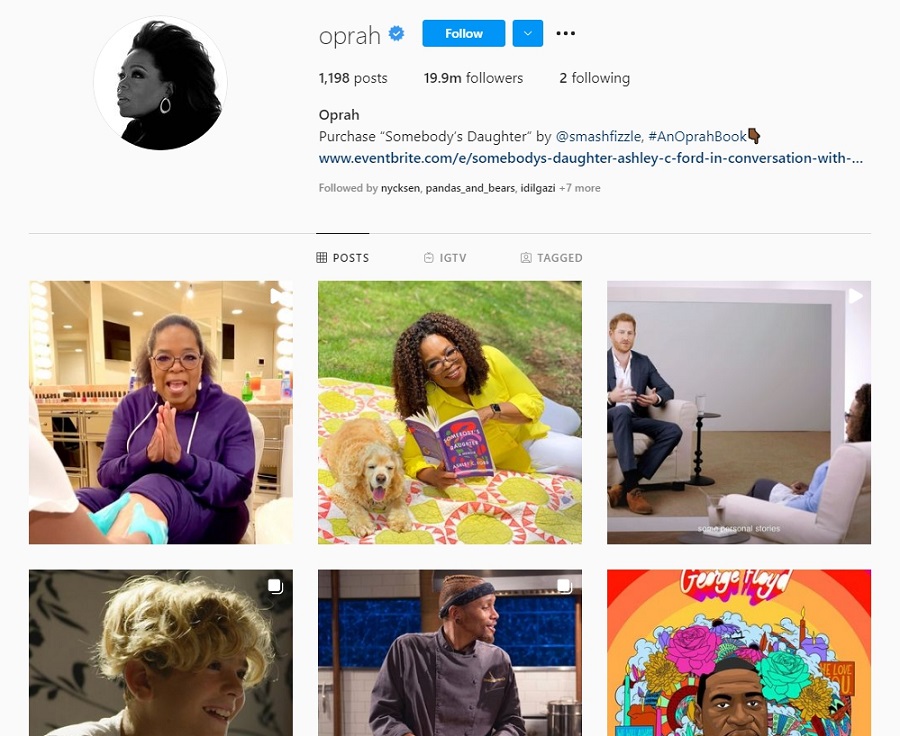The width and height of the screenshot is (900, 736).
Task: Click the tagged person icon
Action: 526,258
